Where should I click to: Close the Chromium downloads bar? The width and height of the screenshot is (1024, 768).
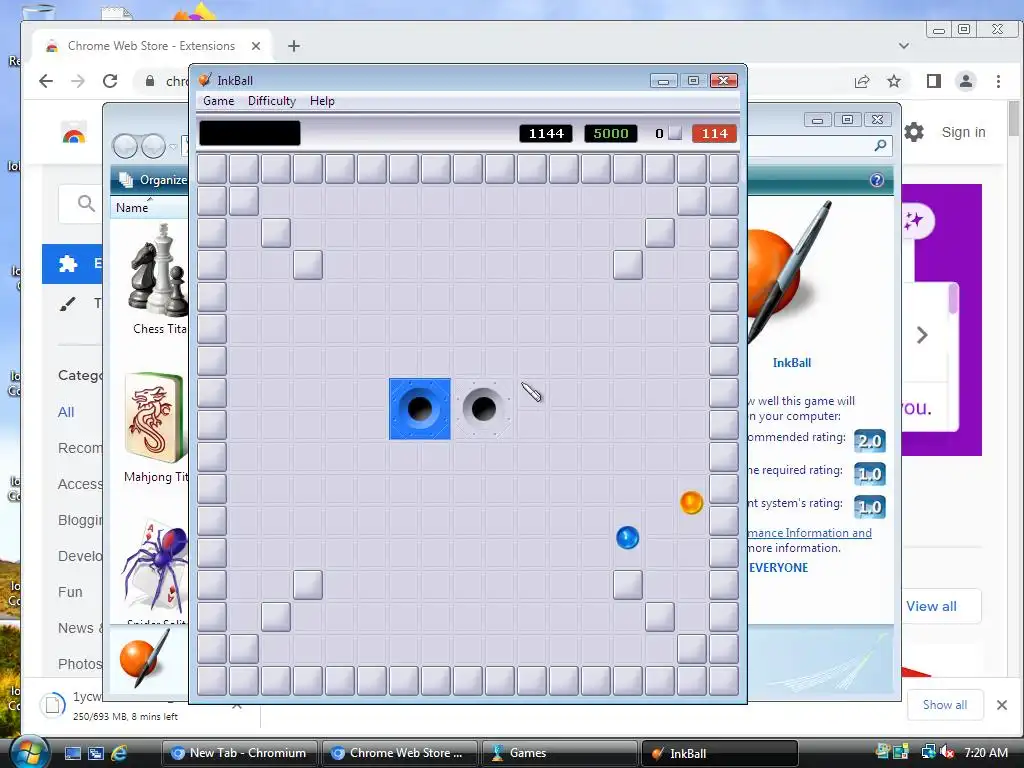point(1002,705)
